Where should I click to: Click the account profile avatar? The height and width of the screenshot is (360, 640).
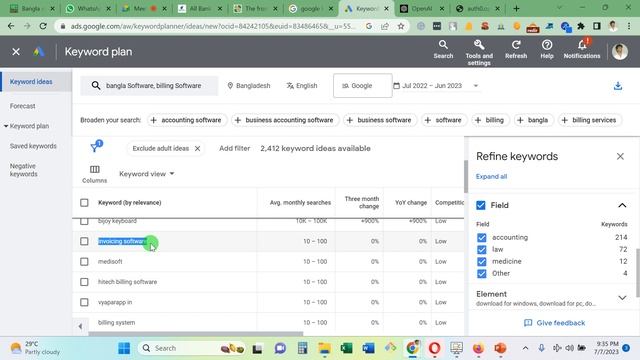point(620,52)
